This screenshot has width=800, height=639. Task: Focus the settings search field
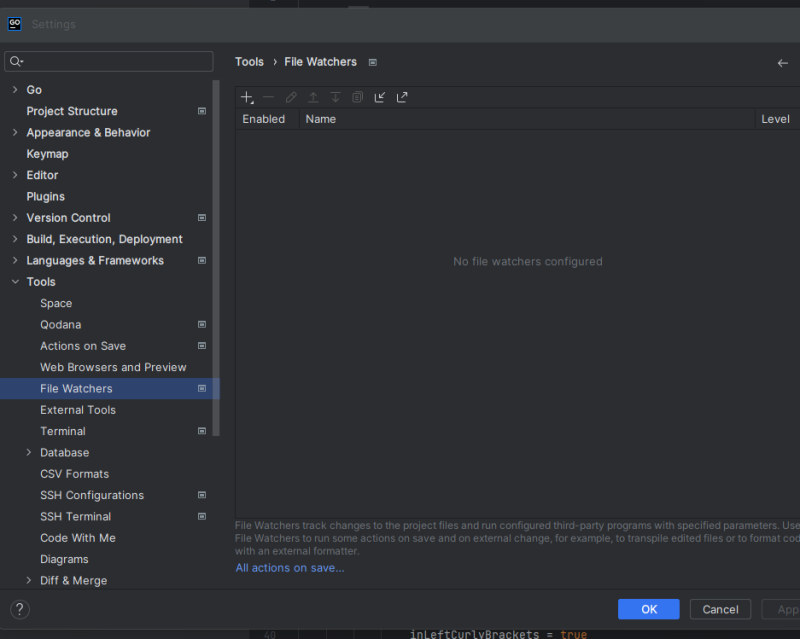point(110,62)
